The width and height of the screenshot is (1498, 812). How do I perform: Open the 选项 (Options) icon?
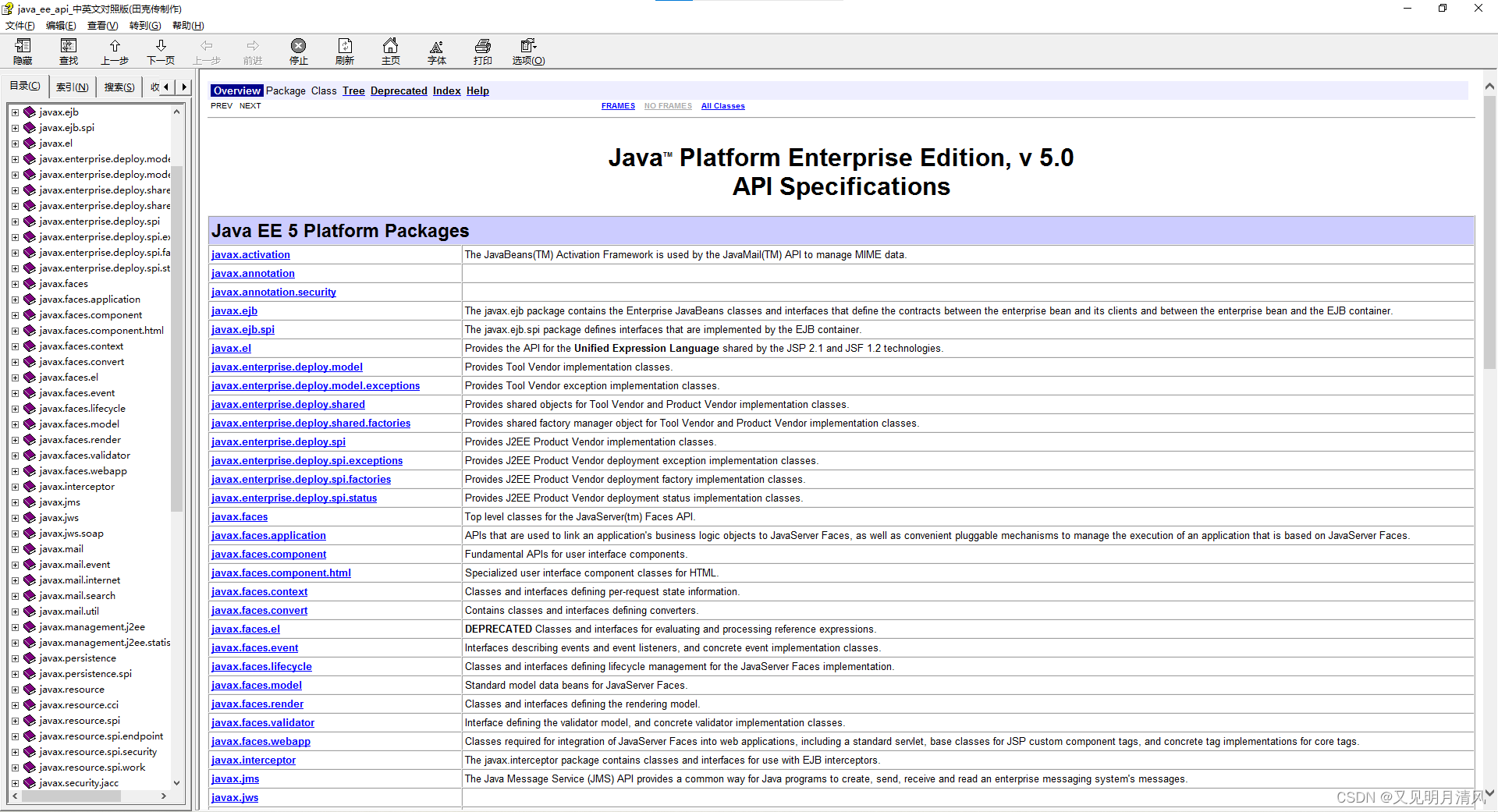[x=527, y=51]
